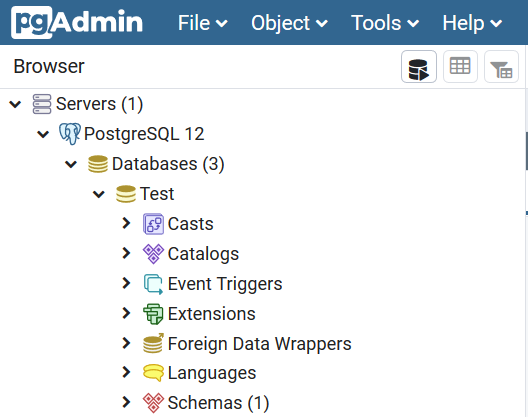Select the Casts tree label
Viewport: 528px width, 417px height.
coord(191,224)
